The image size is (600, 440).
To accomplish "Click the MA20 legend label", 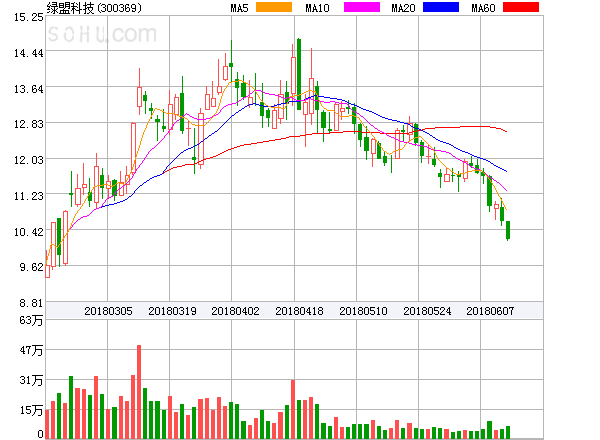I will [x=403, y=8].
